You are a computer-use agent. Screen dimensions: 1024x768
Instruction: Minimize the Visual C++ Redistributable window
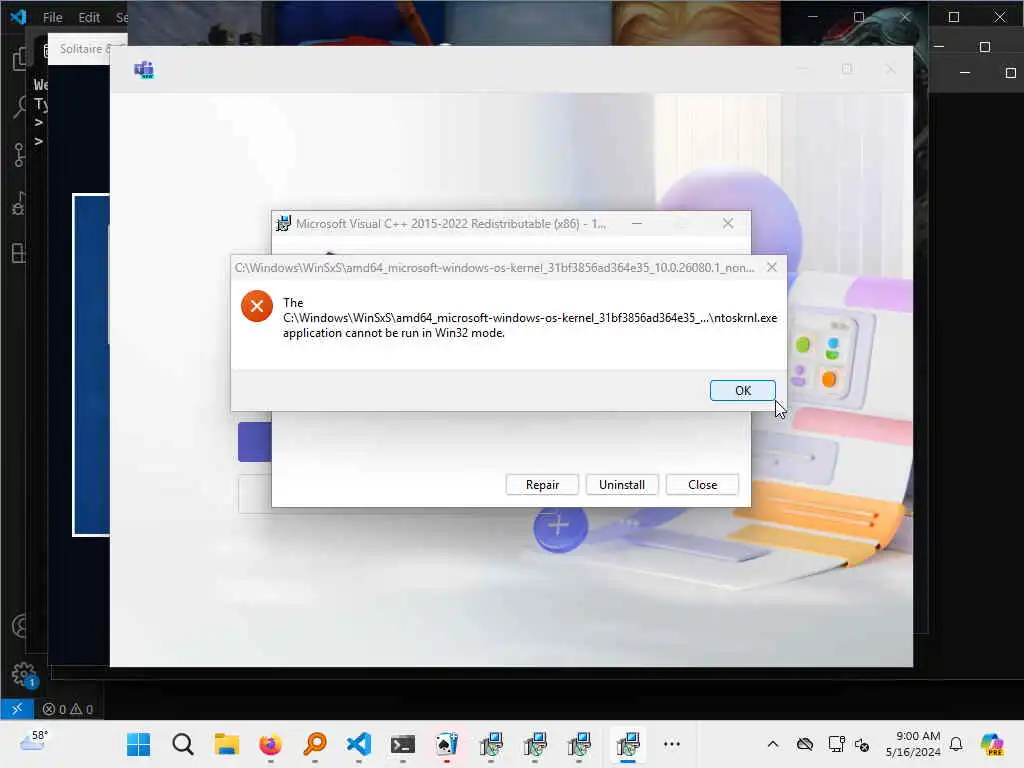coord(637,223)
